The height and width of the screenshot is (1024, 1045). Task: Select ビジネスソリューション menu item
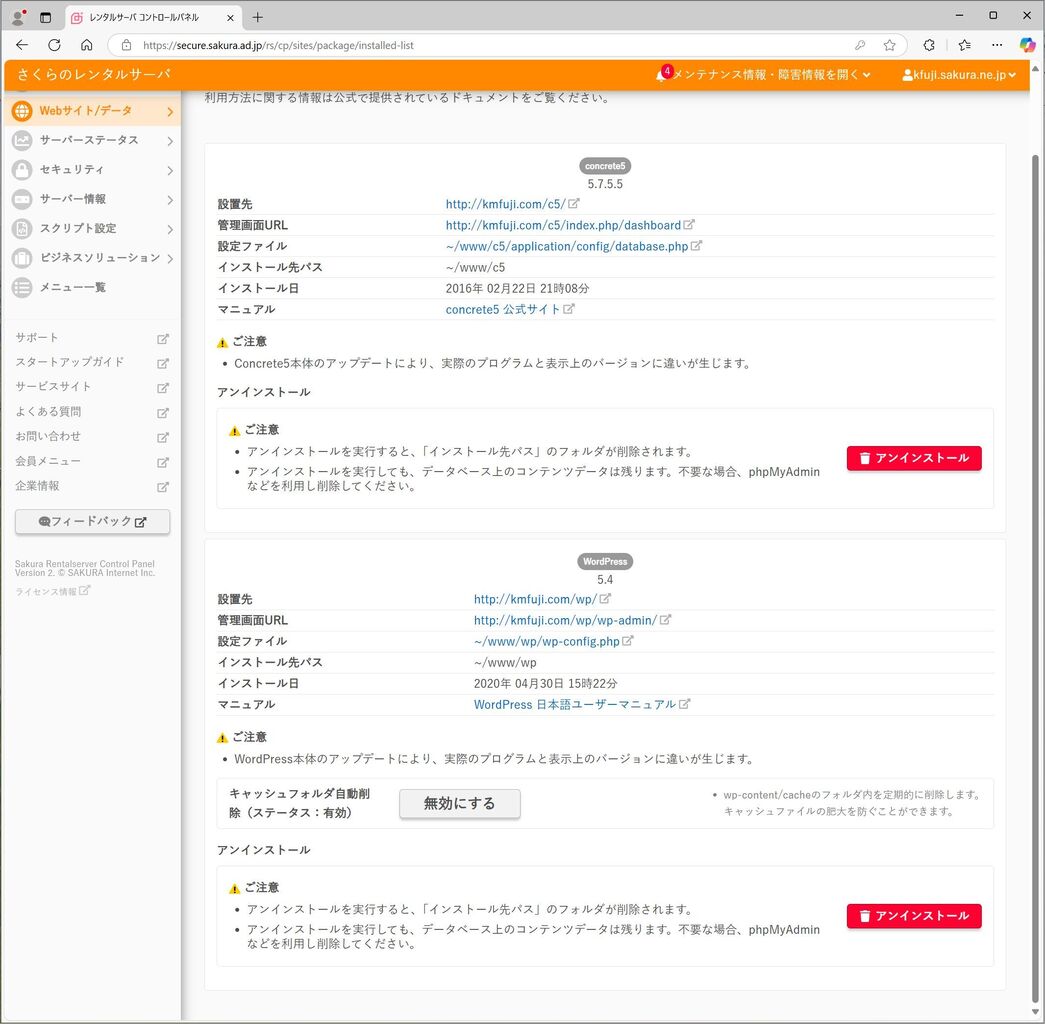click(x=93, y=257)
